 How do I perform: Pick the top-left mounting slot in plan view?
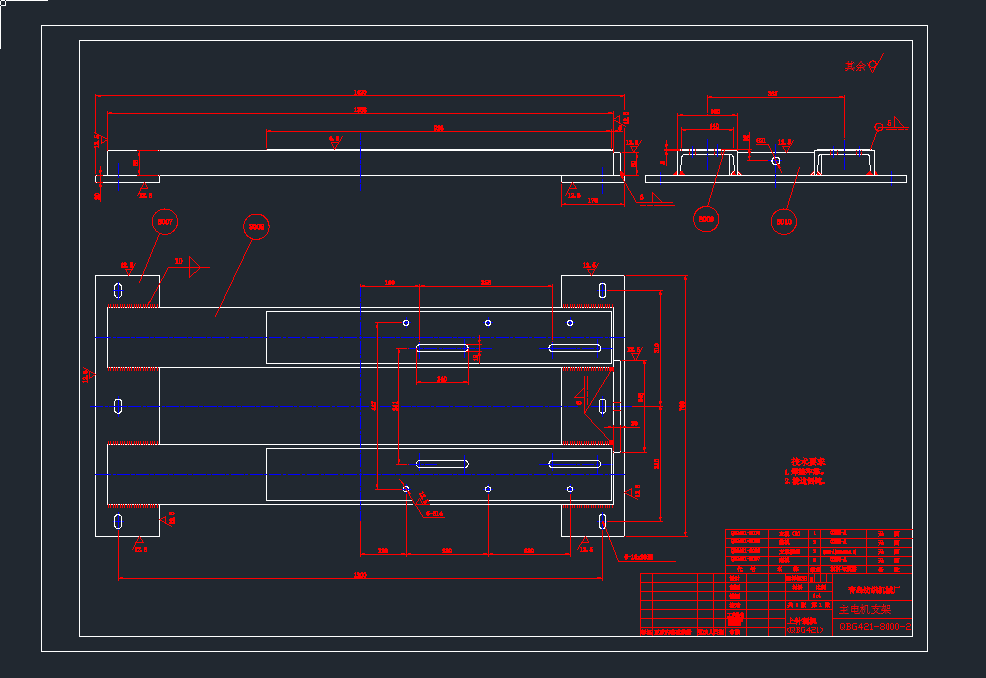coord(119,290)
